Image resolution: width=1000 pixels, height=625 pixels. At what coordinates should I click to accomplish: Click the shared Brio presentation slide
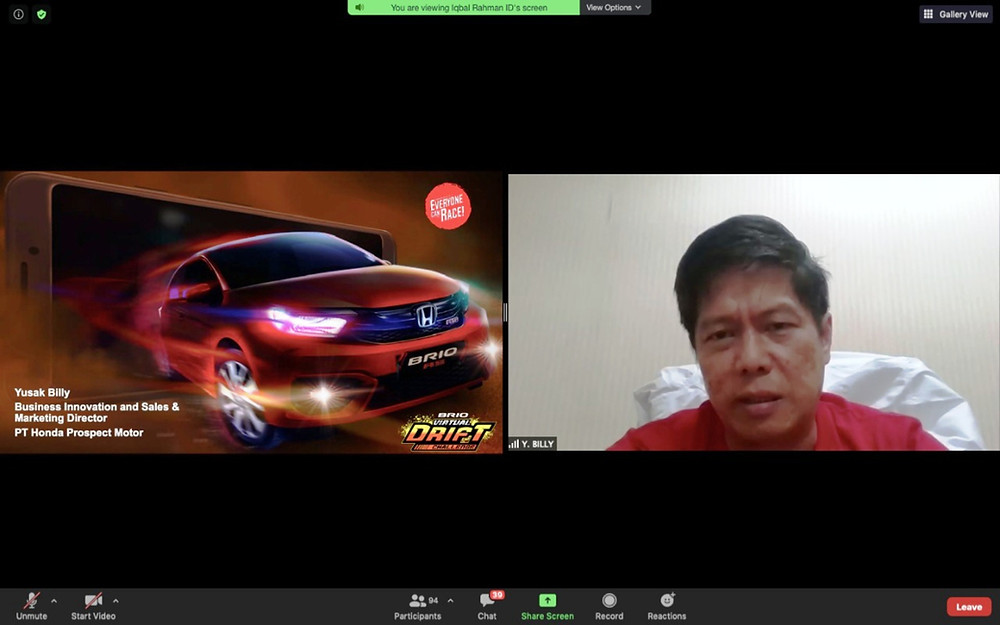coord(251,312)
